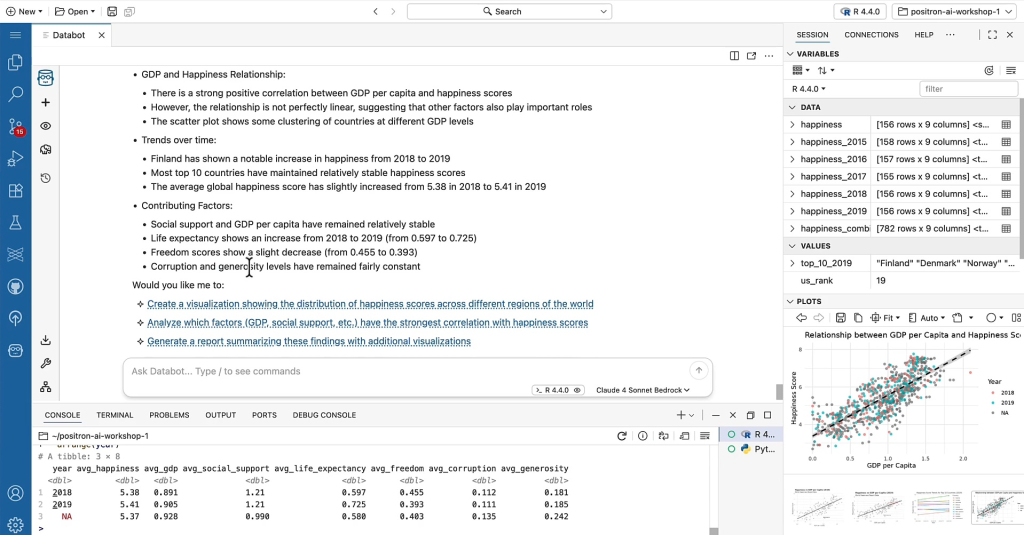
Task: Maximize the Session side panel
Action: pos(992,35)
